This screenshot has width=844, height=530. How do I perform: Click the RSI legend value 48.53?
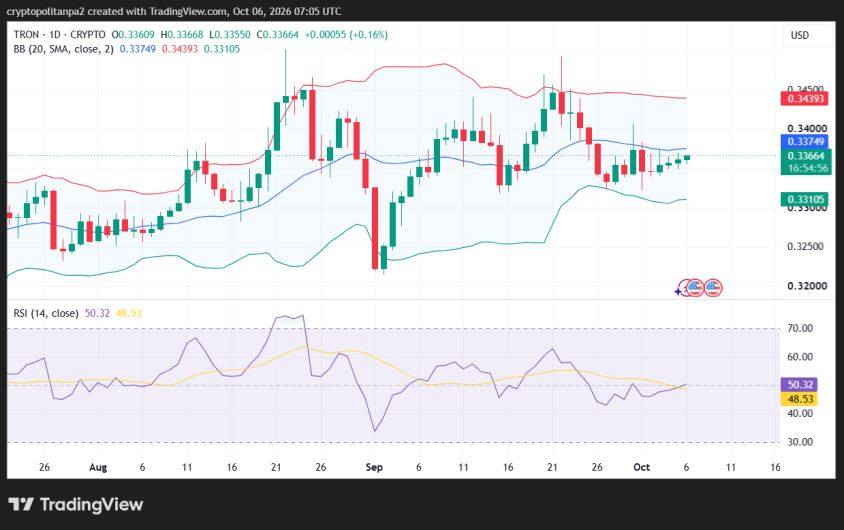[x=129, y=313]
